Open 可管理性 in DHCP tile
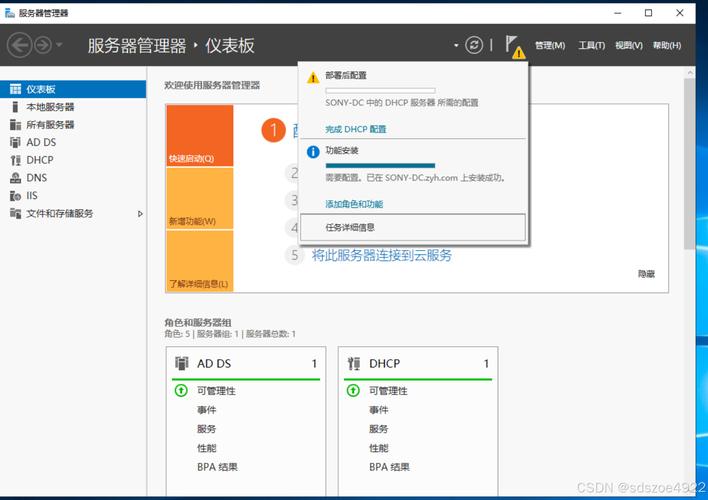 point(388,391)
